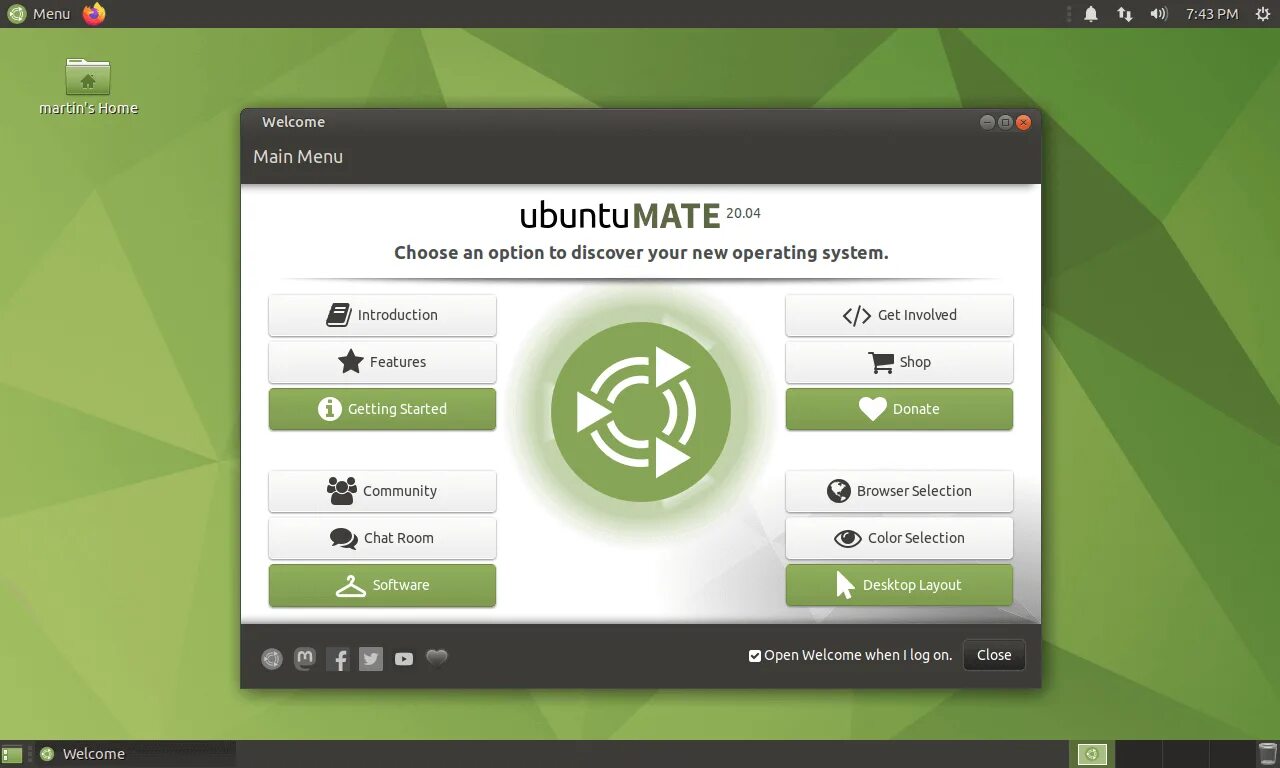Screen dimensions: 1280x768
Task: Open the network connections indicator
Action: click(1125, 14)
